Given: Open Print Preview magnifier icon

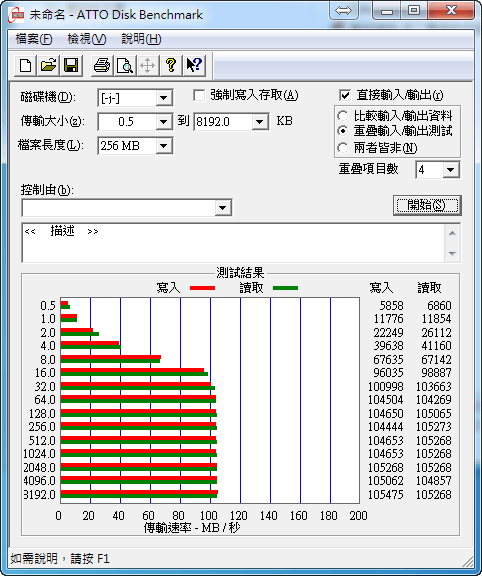Looking at the screenshot, I should [125, 66].
